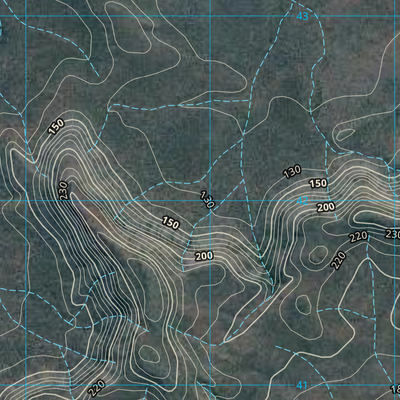Click the grid label 41
The image size is (400, 400).
[301, 386]
